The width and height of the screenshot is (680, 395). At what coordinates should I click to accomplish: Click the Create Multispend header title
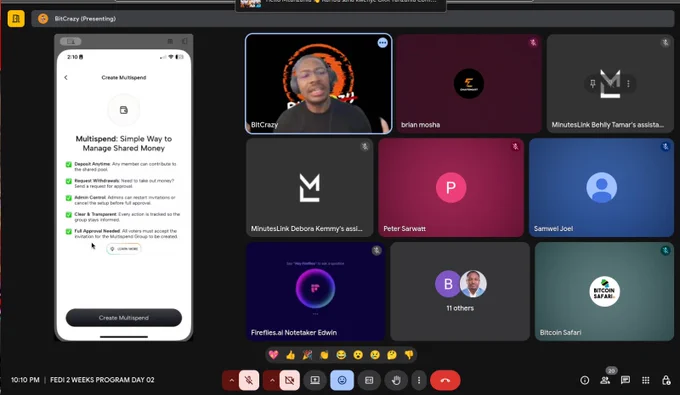point(124,78)
